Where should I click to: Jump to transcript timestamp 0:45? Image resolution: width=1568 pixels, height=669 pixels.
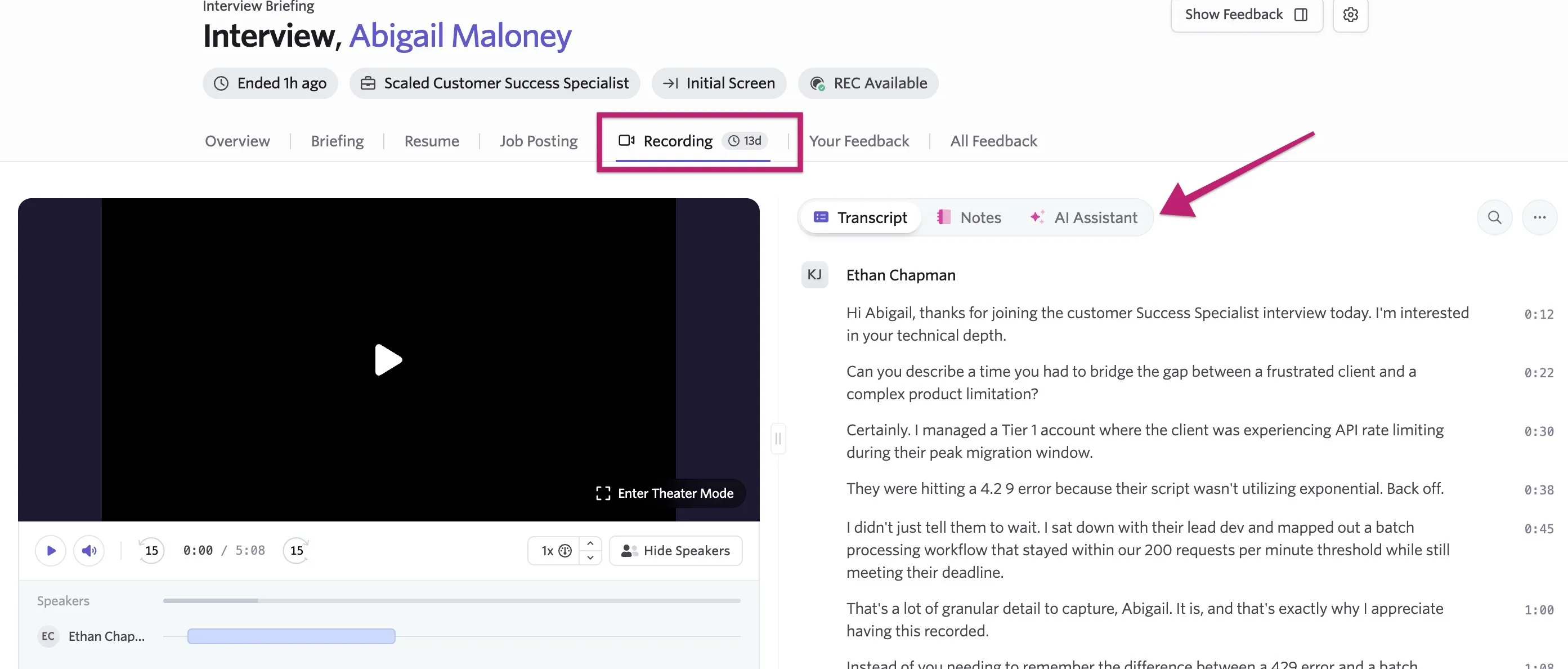(x=1538, y=529)
